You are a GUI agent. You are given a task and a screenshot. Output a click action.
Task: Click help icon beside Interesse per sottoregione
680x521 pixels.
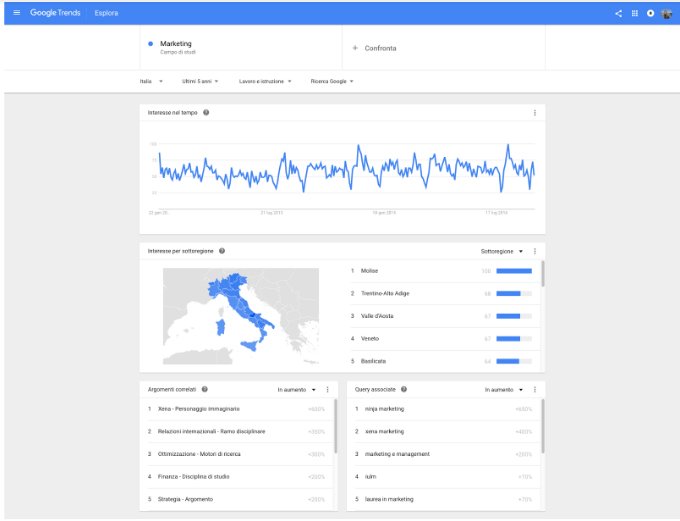click(x=222, y=251)
